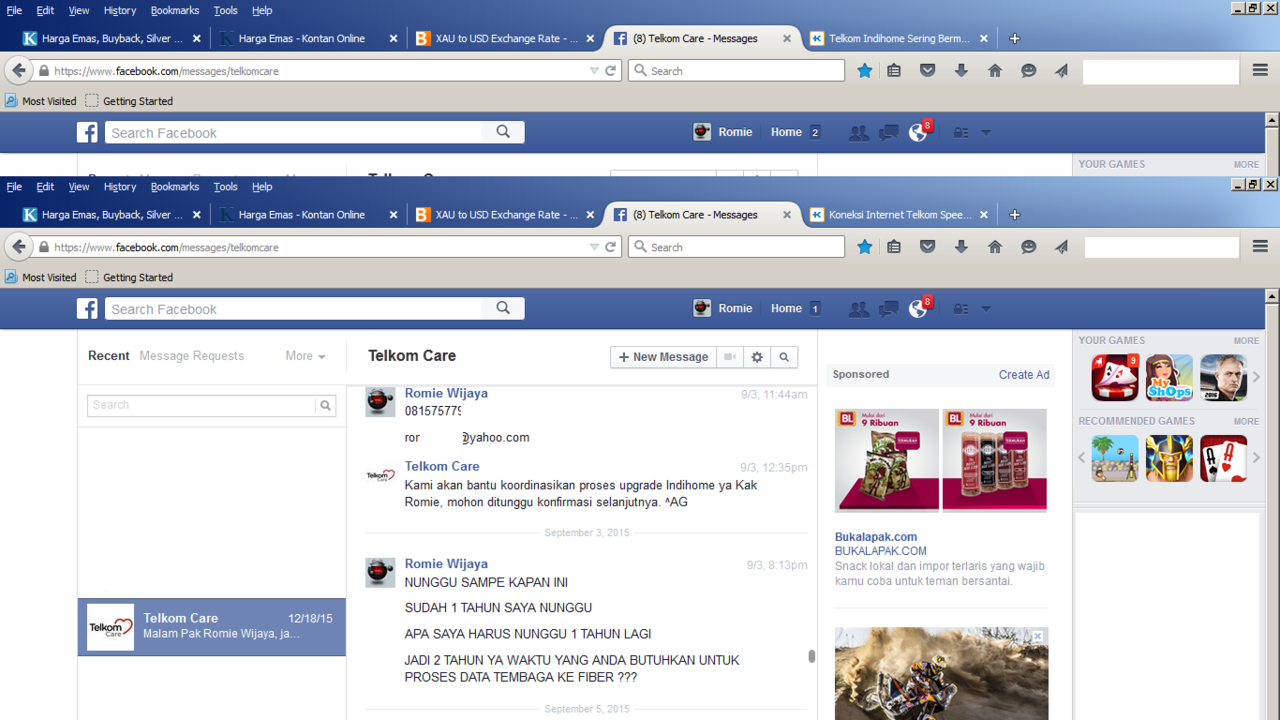This screenshot has width=1280, height=720.
Task: Click the Home icon in the lower window toolbar
Action: 995,247
